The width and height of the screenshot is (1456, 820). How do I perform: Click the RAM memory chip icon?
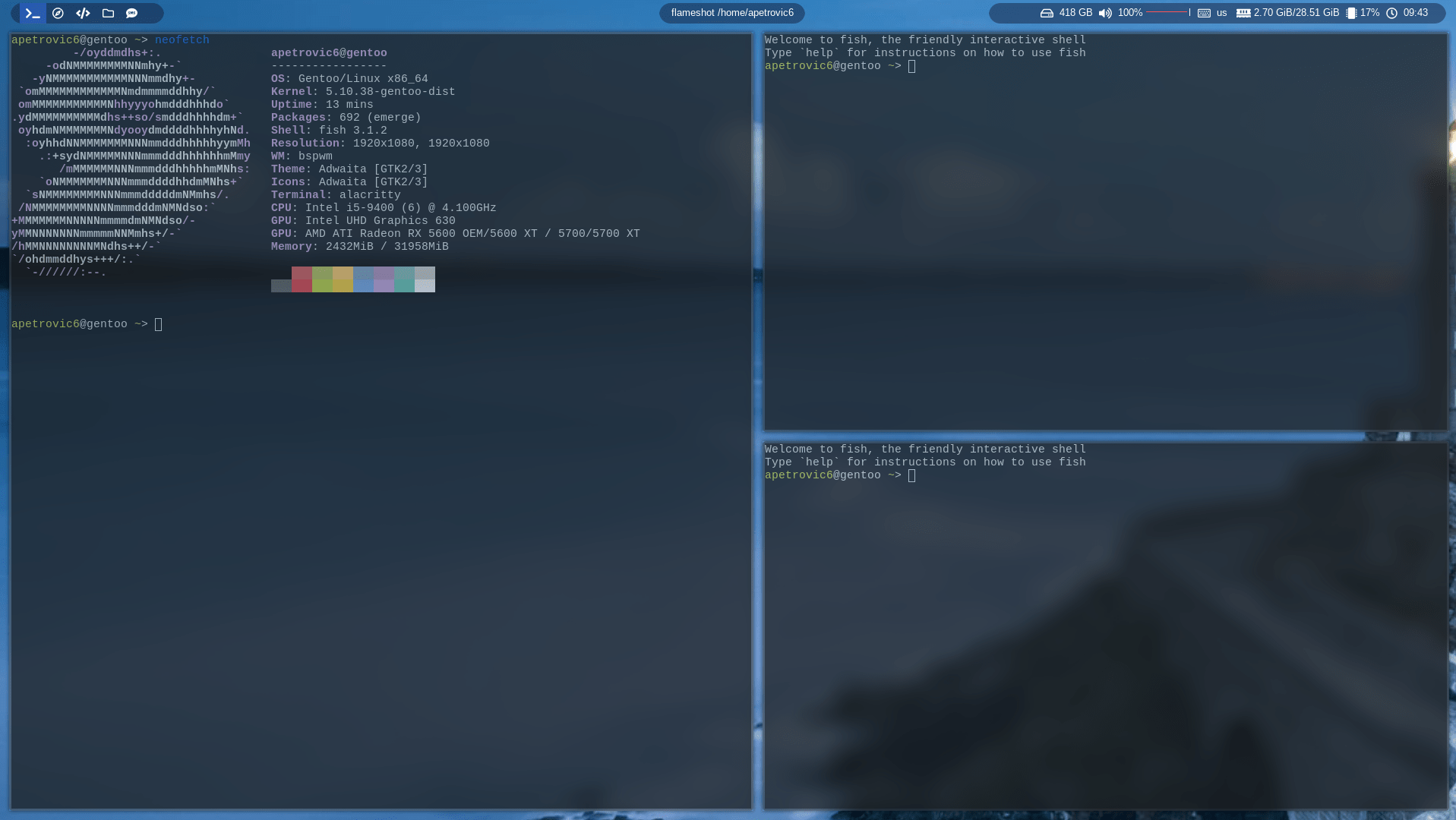1243,13
